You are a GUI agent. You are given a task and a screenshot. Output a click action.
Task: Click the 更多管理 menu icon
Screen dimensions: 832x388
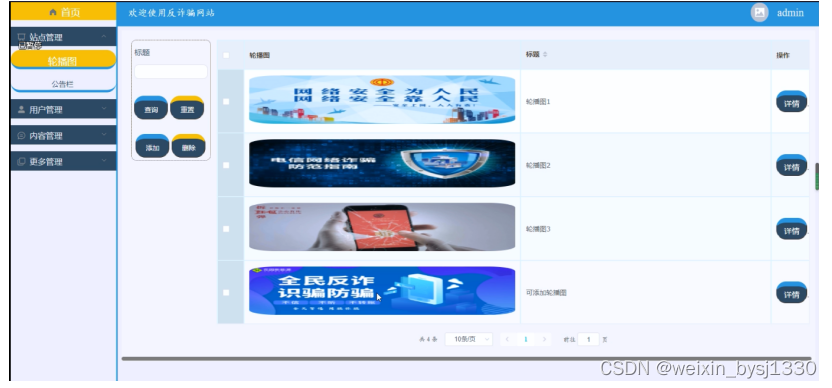click(21, 161)
